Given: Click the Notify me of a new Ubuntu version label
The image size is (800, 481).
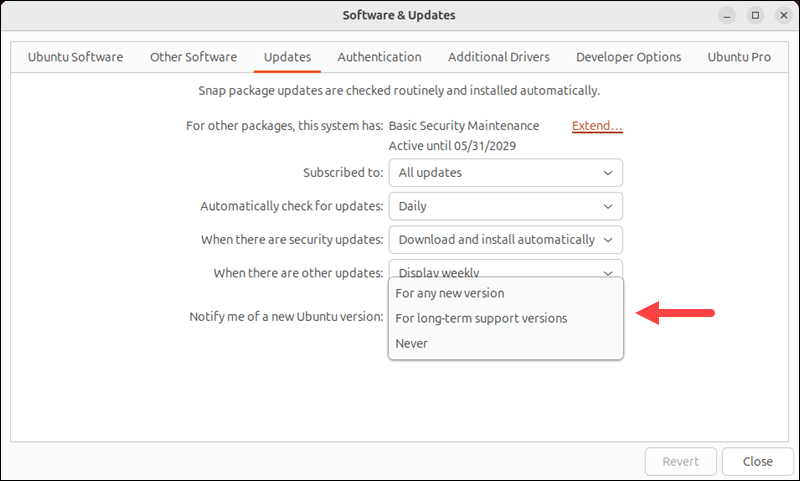Looking at the screenshot, I should pyautogui.click(x=286, y=317).
